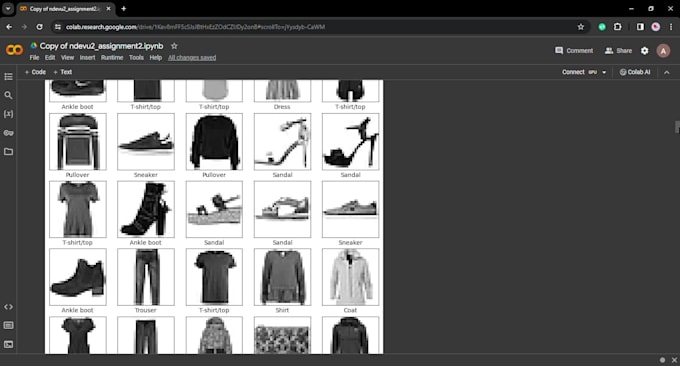Open the Edit menu
Image resolution: width=680 pixels, height=366 pixels.
[x=50, y=58]
